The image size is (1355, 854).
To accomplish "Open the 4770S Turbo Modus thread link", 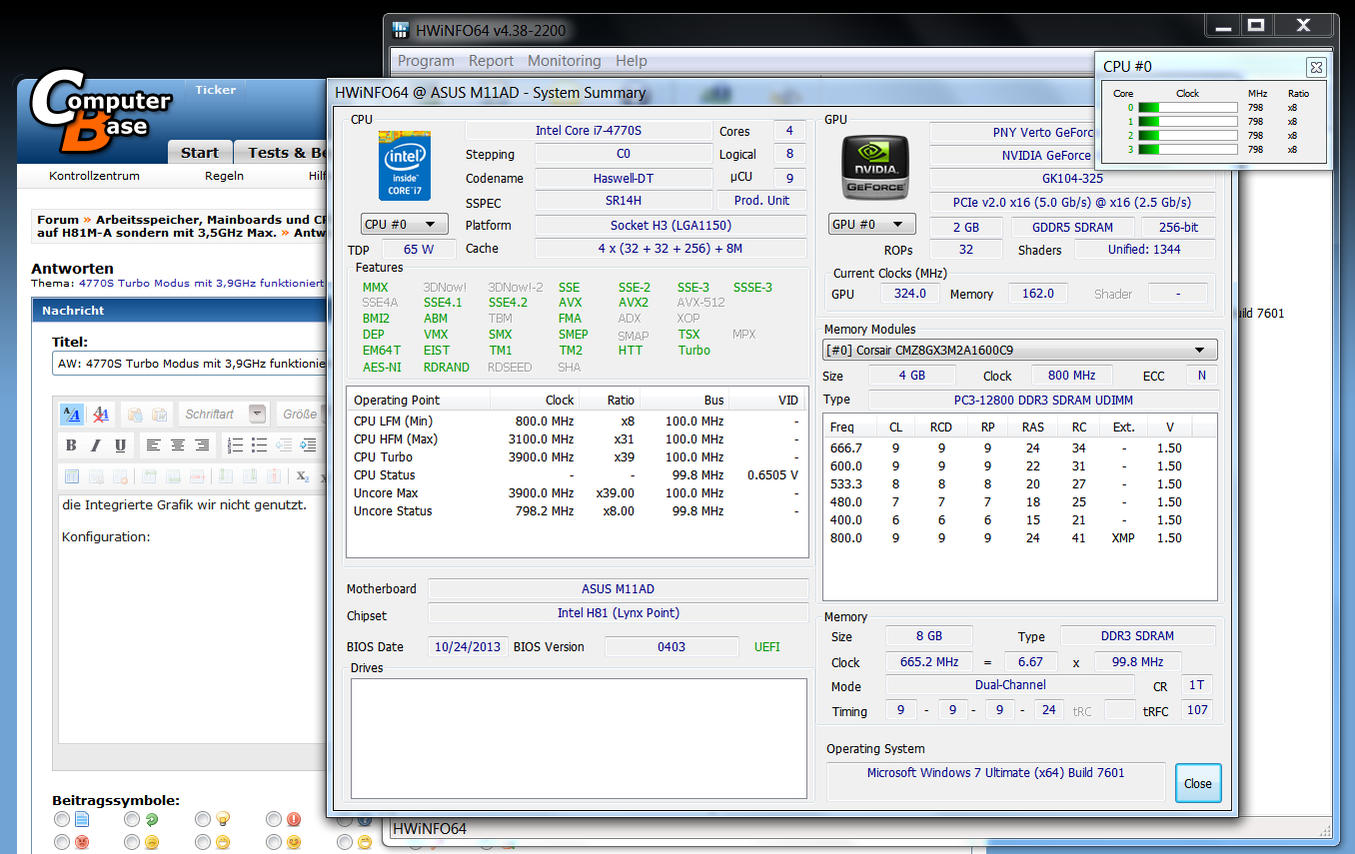I will coord(203,283).
